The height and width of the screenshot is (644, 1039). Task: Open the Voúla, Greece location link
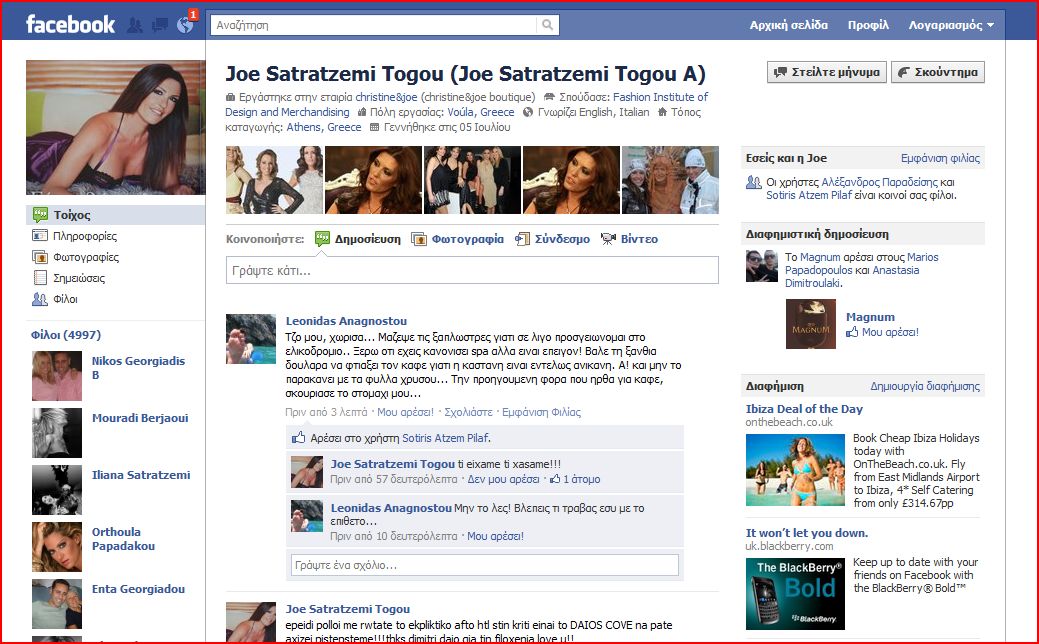point(480,112)
